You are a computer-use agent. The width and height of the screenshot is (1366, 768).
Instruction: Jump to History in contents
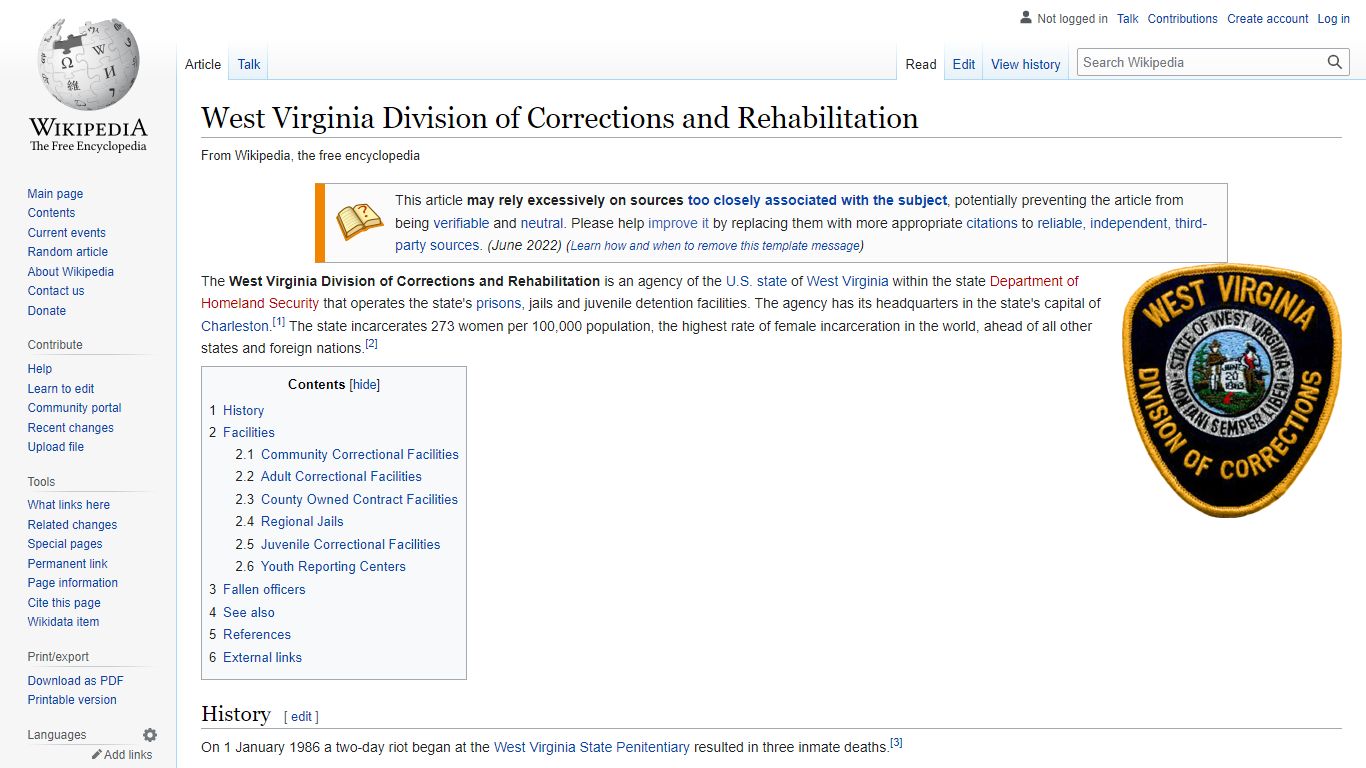coord(243,411)
